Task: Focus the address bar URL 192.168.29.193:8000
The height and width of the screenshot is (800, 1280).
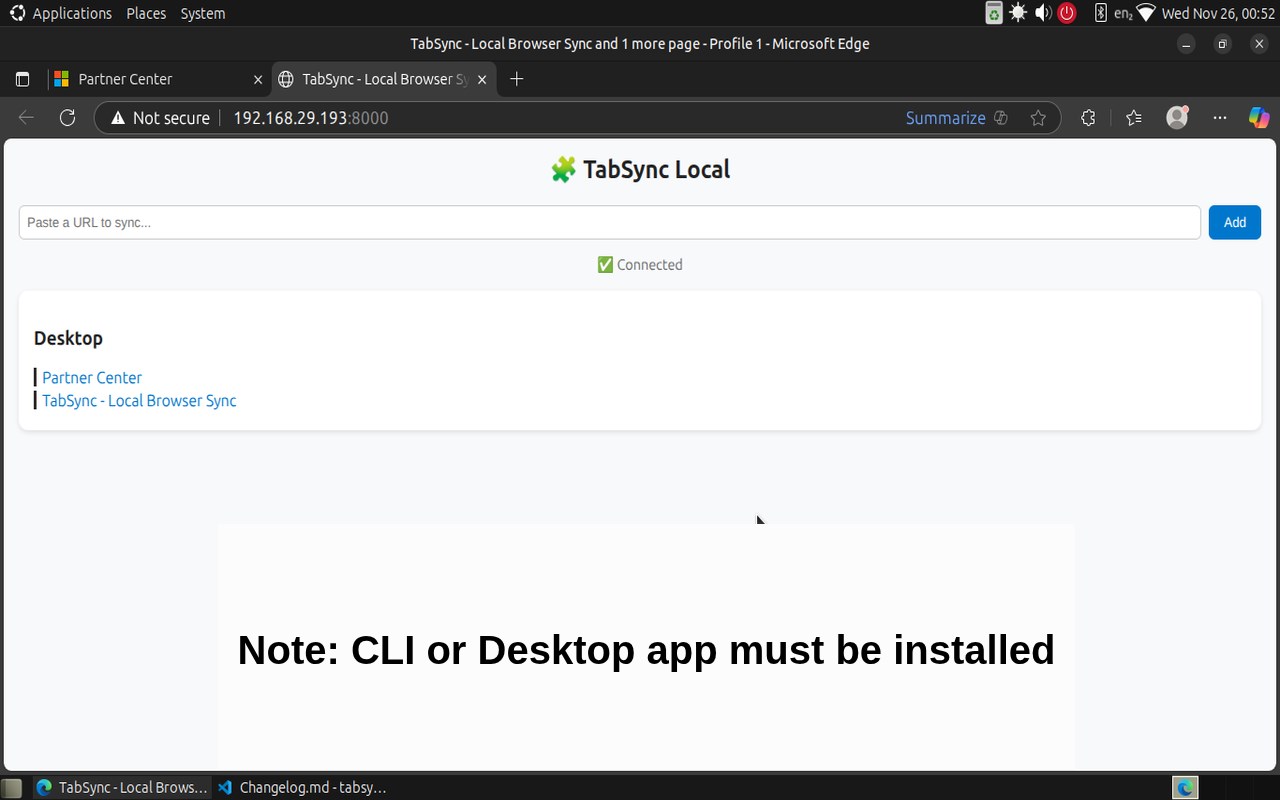Action: coord(311,118)
